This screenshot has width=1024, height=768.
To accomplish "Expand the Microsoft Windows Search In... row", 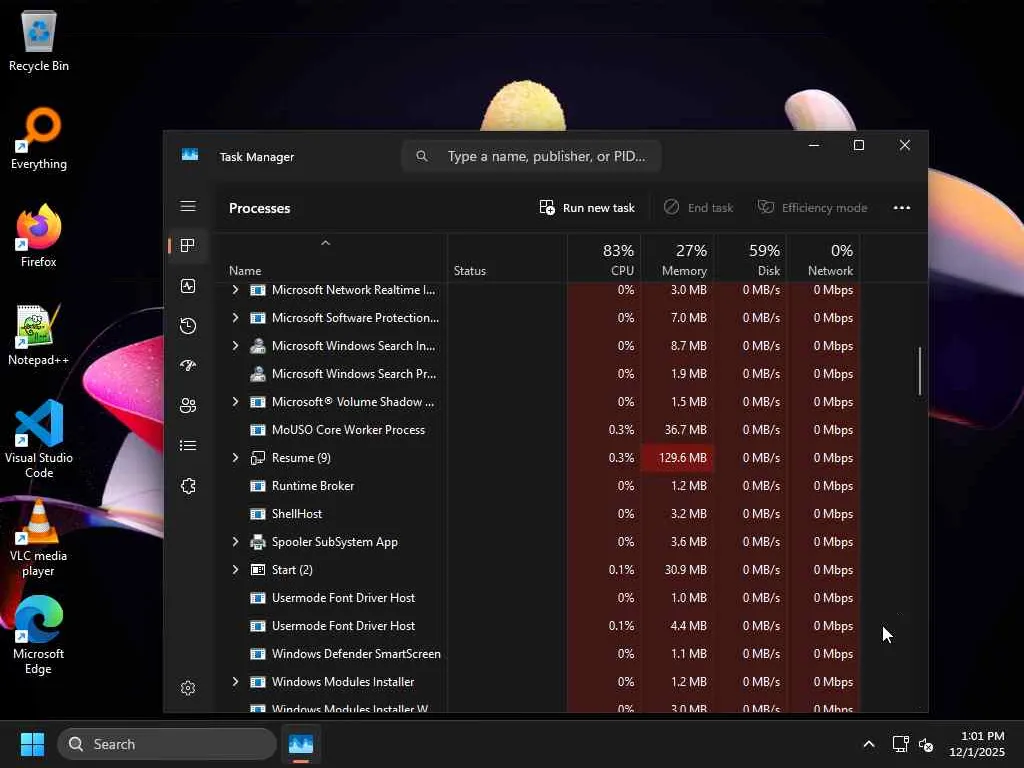I will point(236,345).
